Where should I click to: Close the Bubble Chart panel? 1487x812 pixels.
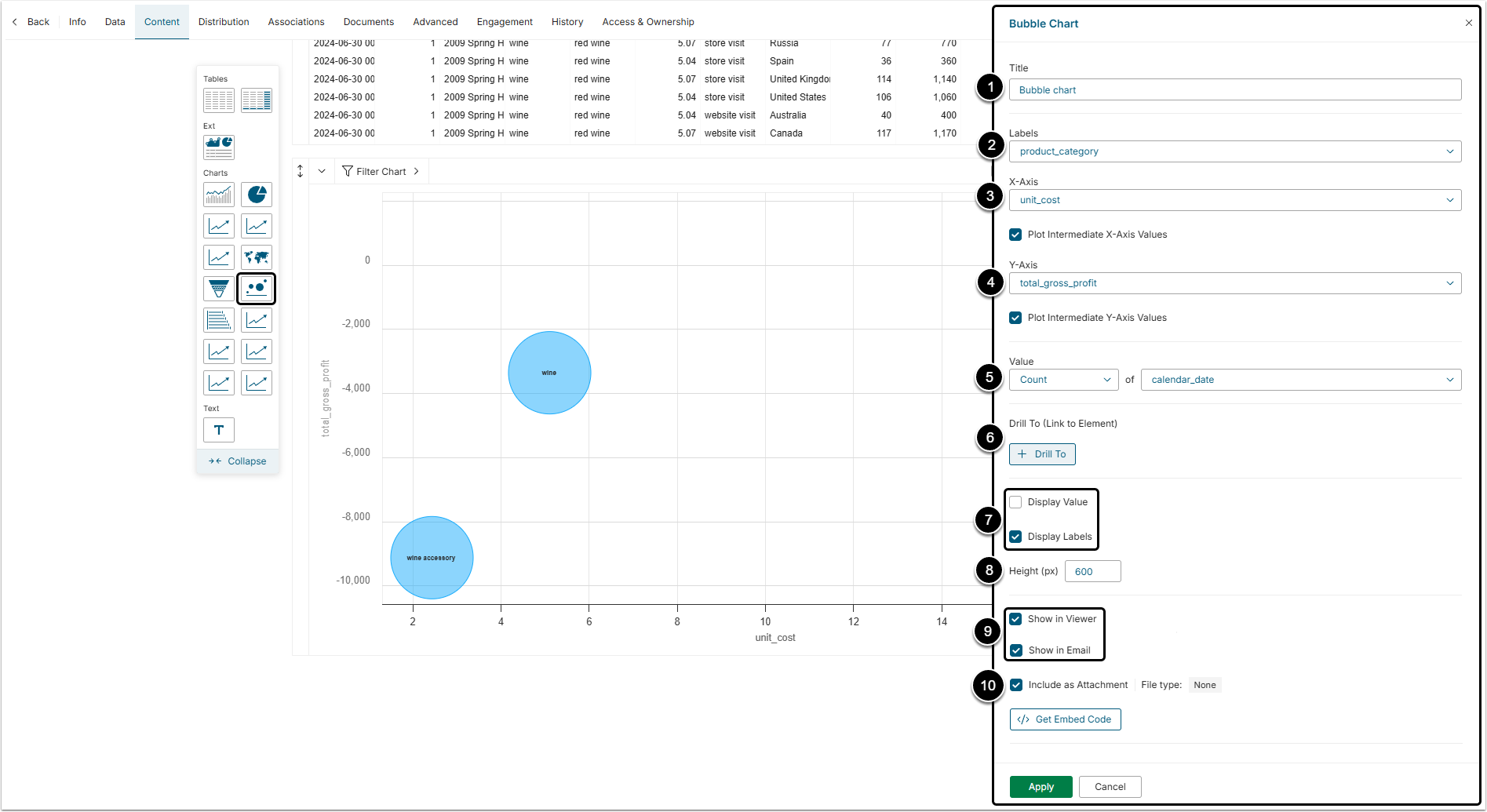(x=1468, y=24)
